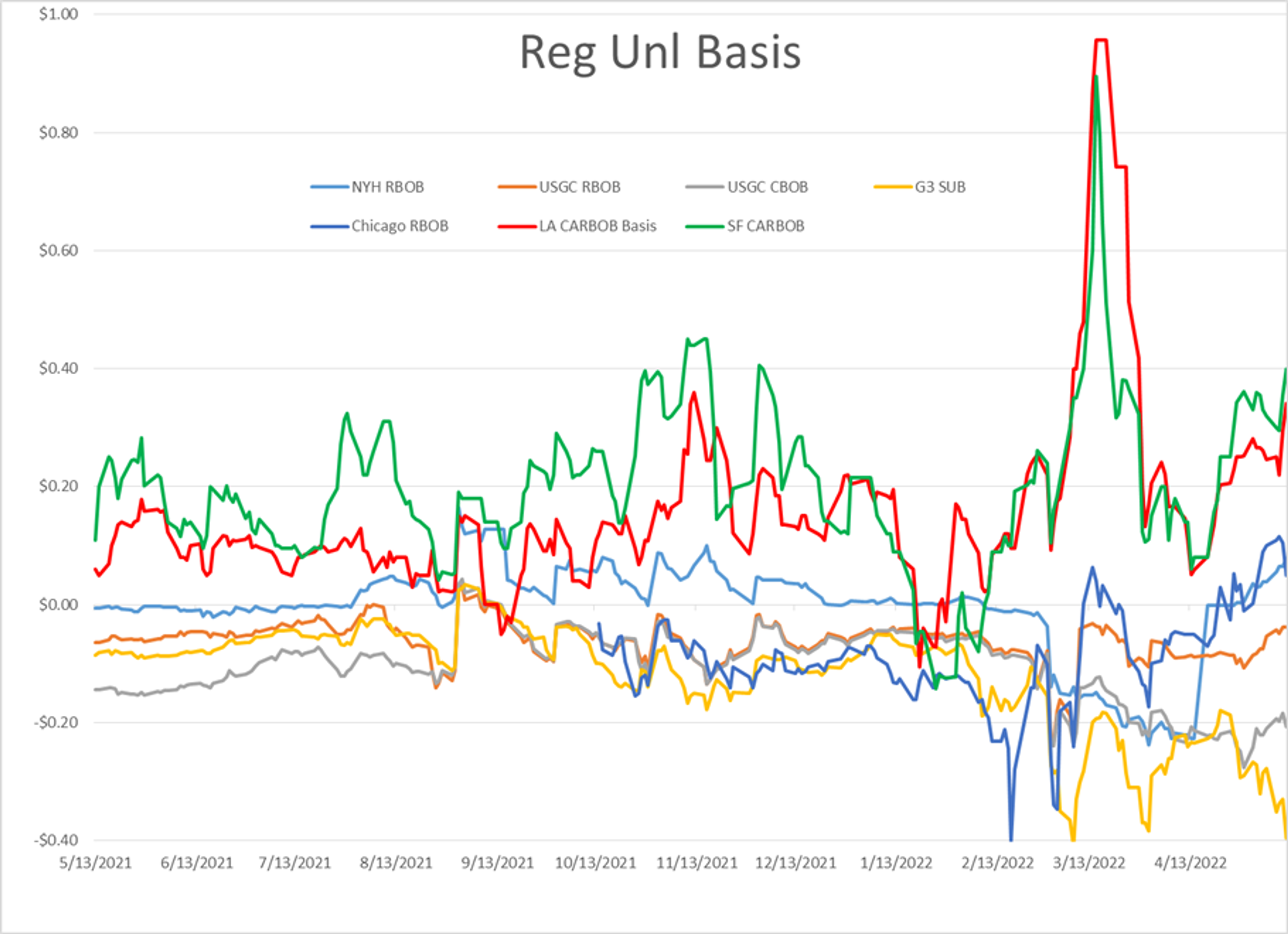Image resolution: width=1288 pixels, height=934 pixels.
Task: Click the red LA CARBOB spike peak in March 2022
Action: click(x=1101, y=40)
